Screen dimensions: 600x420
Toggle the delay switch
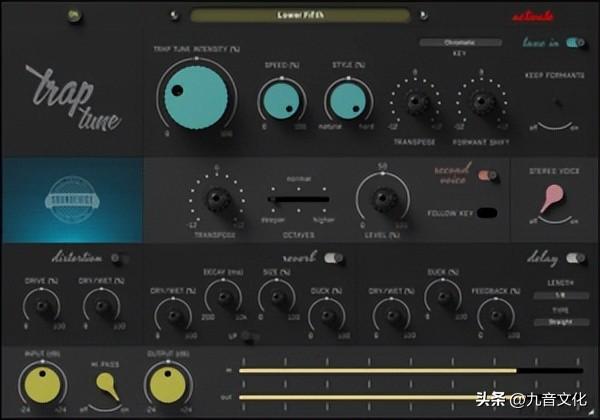click(576, 258)
